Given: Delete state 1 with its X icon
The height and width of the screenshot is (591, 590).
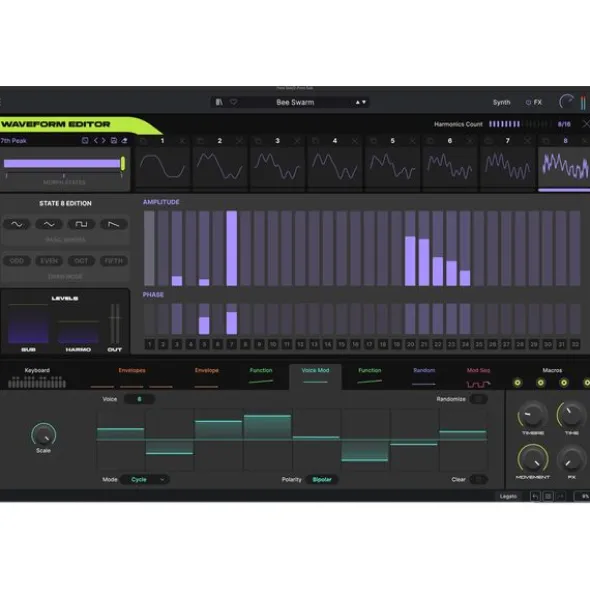Looking at the screenshot, I should tap(182, 141).
